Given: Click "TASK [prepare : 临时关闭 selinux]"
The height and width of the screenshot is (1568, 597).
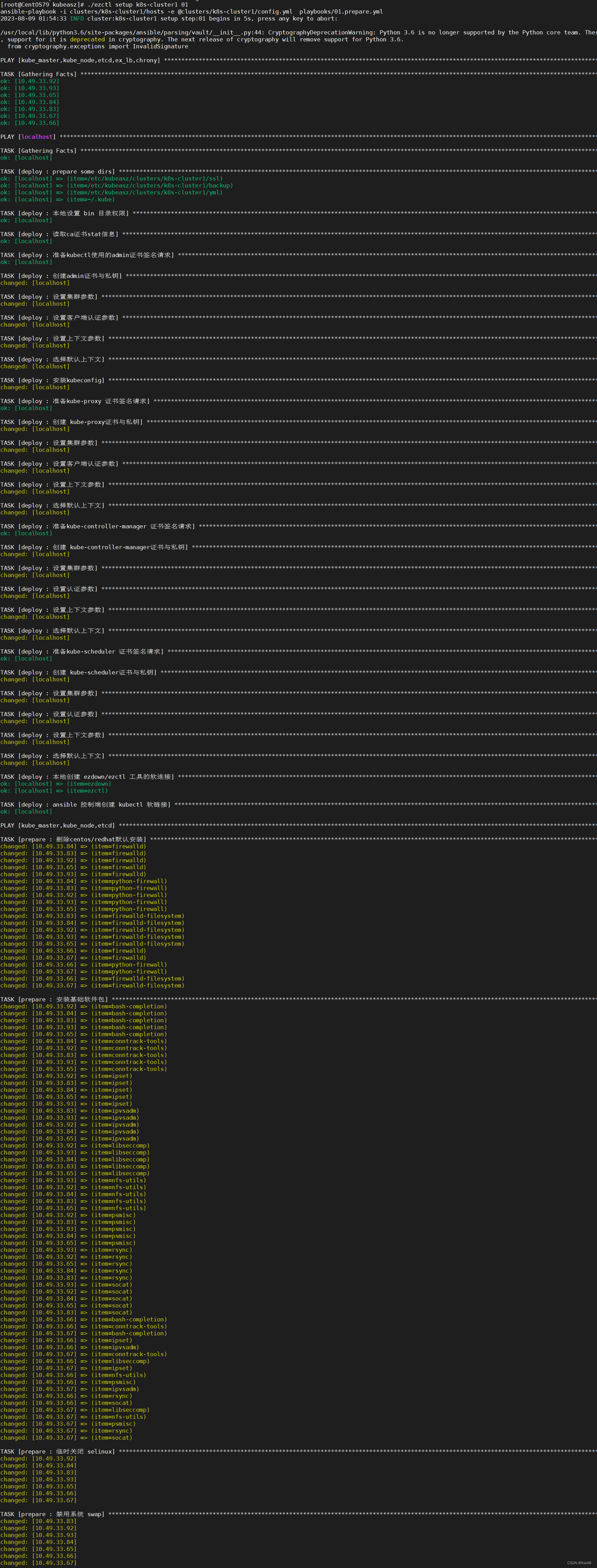Looking at the screenshot, I should [58, 1452].
